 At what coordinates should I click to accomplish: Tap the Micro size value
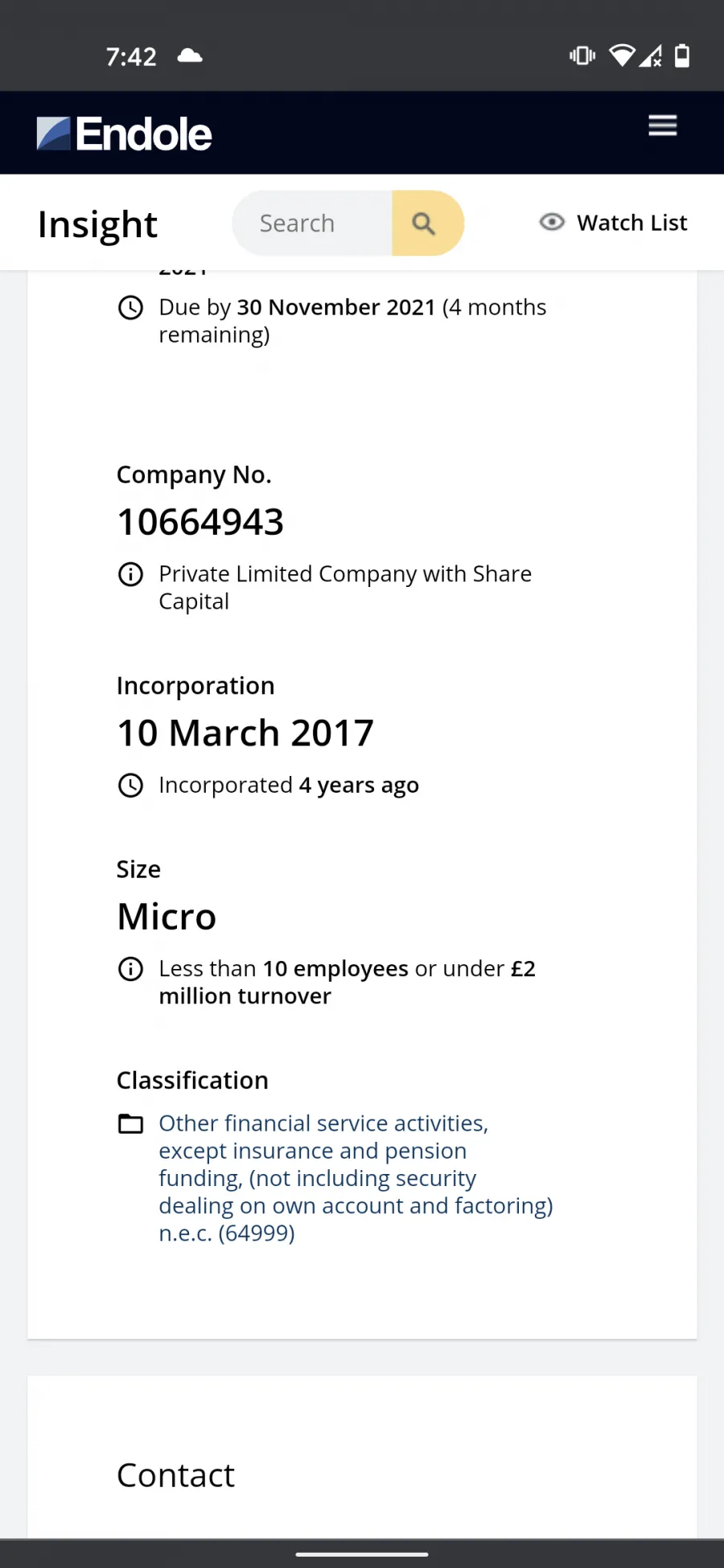(x=167, y=917)
